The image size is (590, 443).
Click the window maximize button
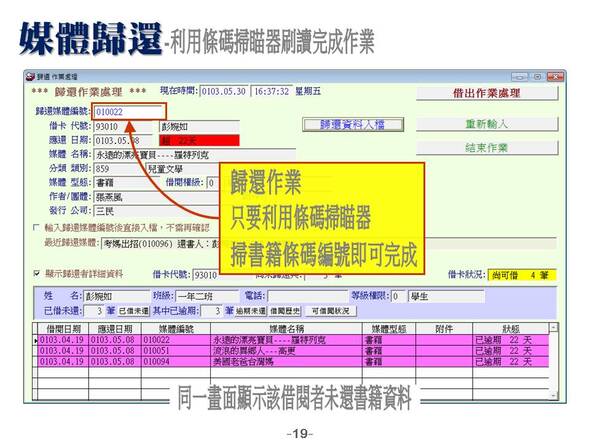(x=538, y=77)
